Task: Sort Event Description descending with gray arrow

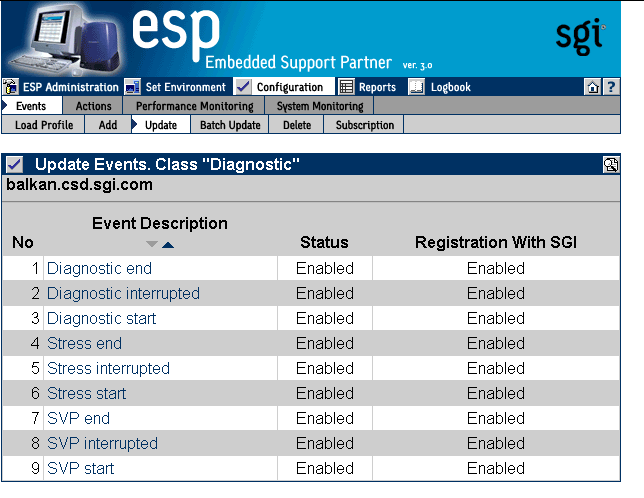Action: point(152,244)
